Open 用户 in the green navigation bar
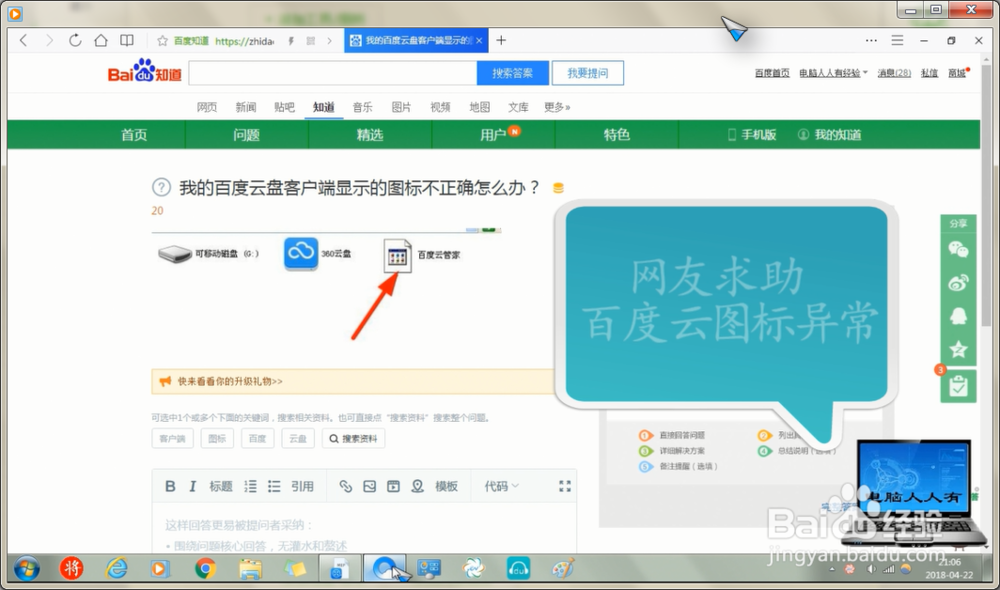The image size is (1000, 590). (493, 135)
